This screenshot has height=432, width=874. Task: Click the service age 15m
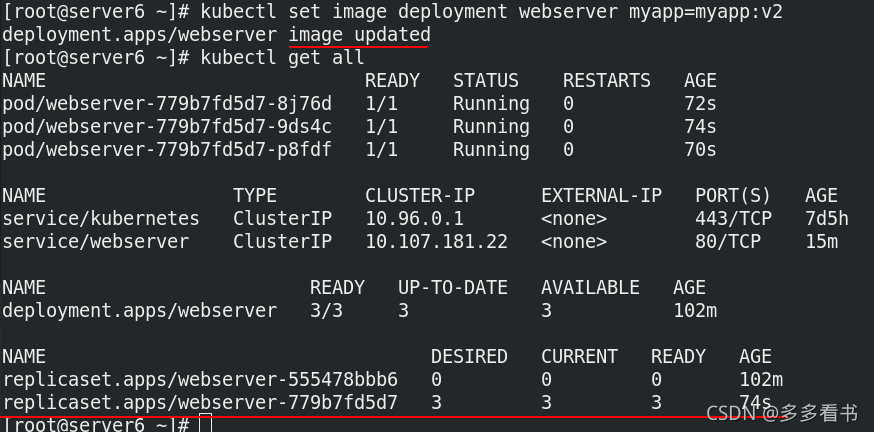(x=822, y=241)
